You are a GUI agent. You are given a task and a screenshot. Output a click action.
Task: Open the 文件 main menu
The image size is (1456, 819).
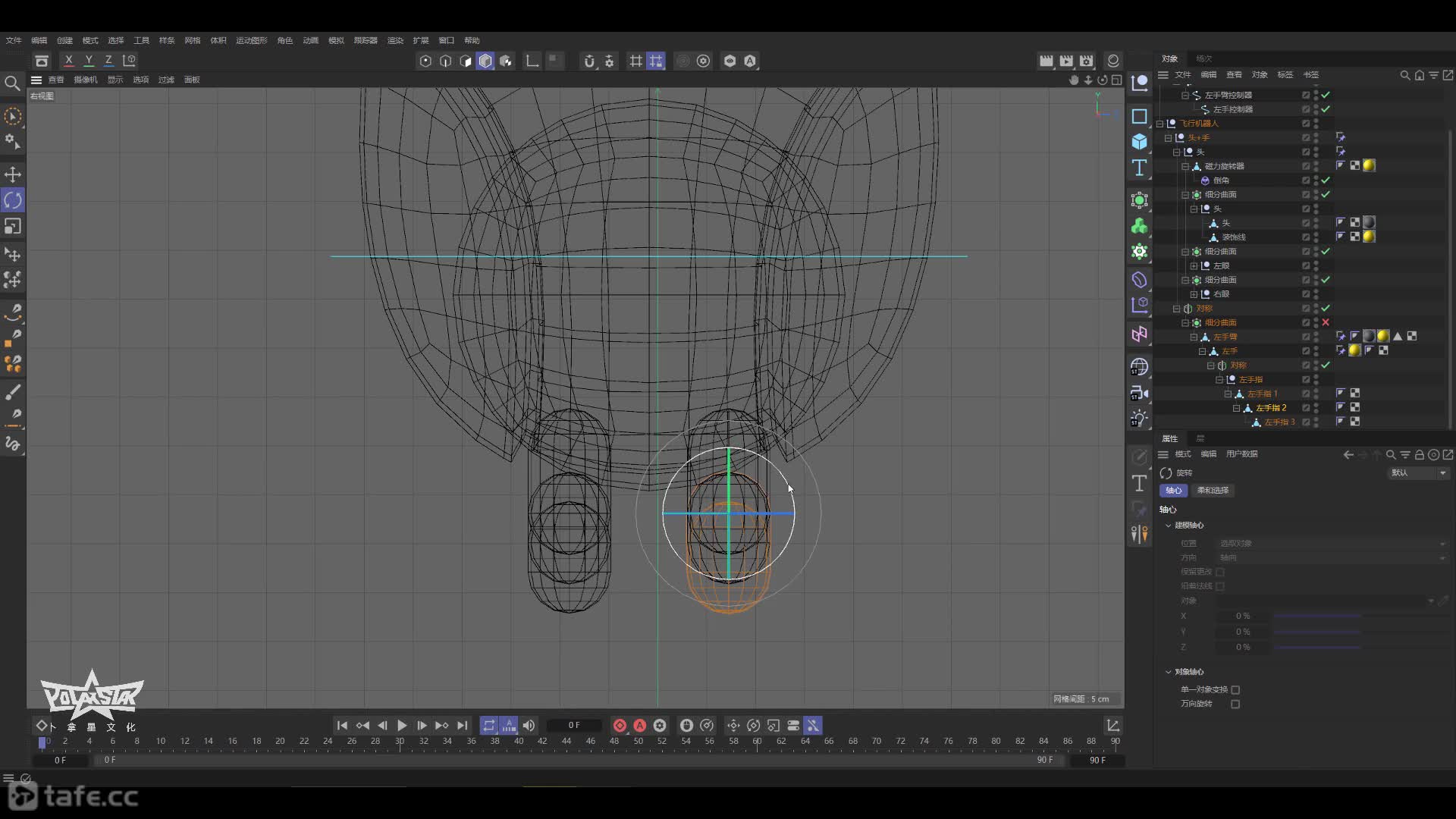click(x=14, y=40)
